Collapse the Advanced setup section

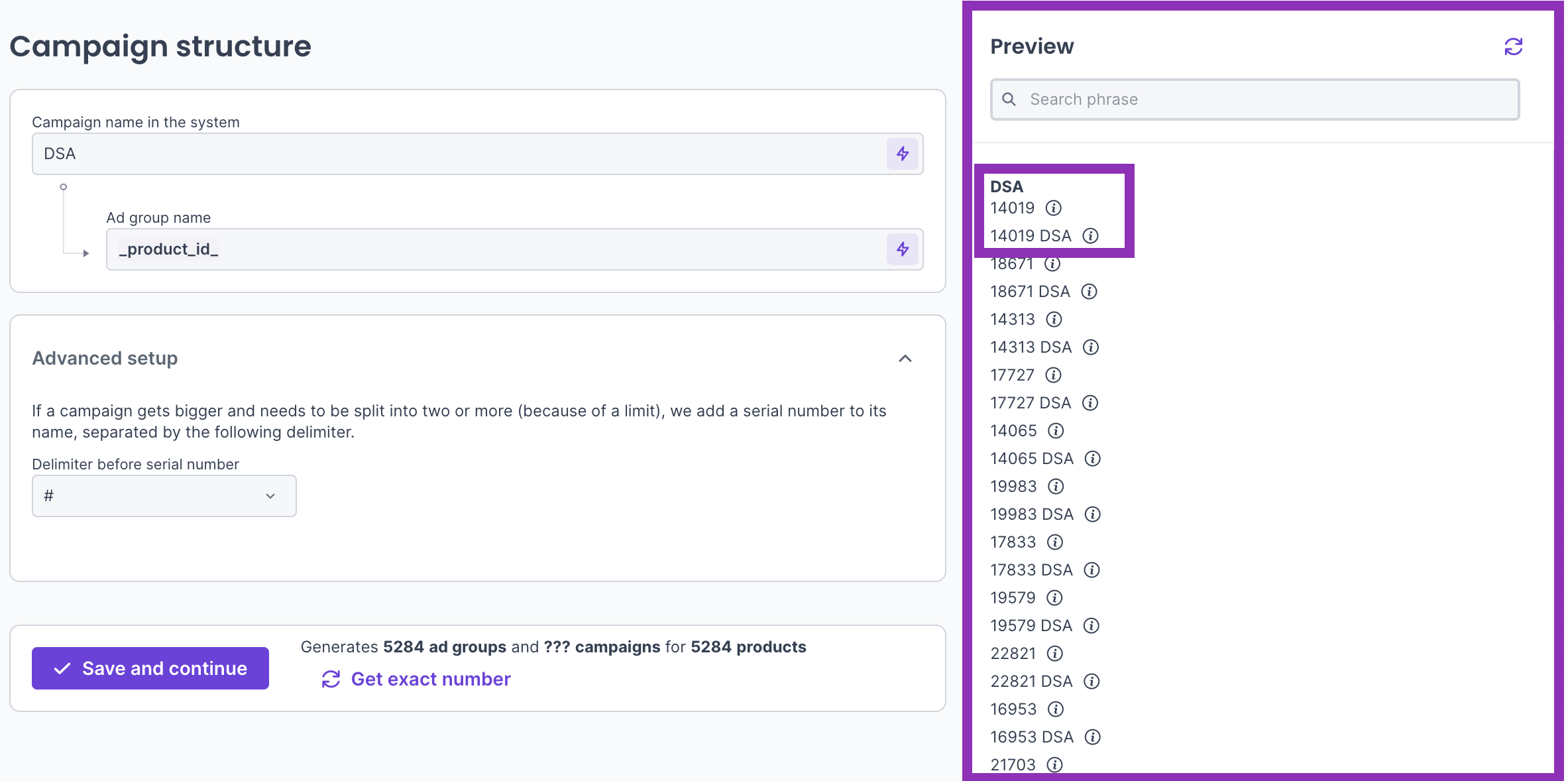tap(905, 359)
